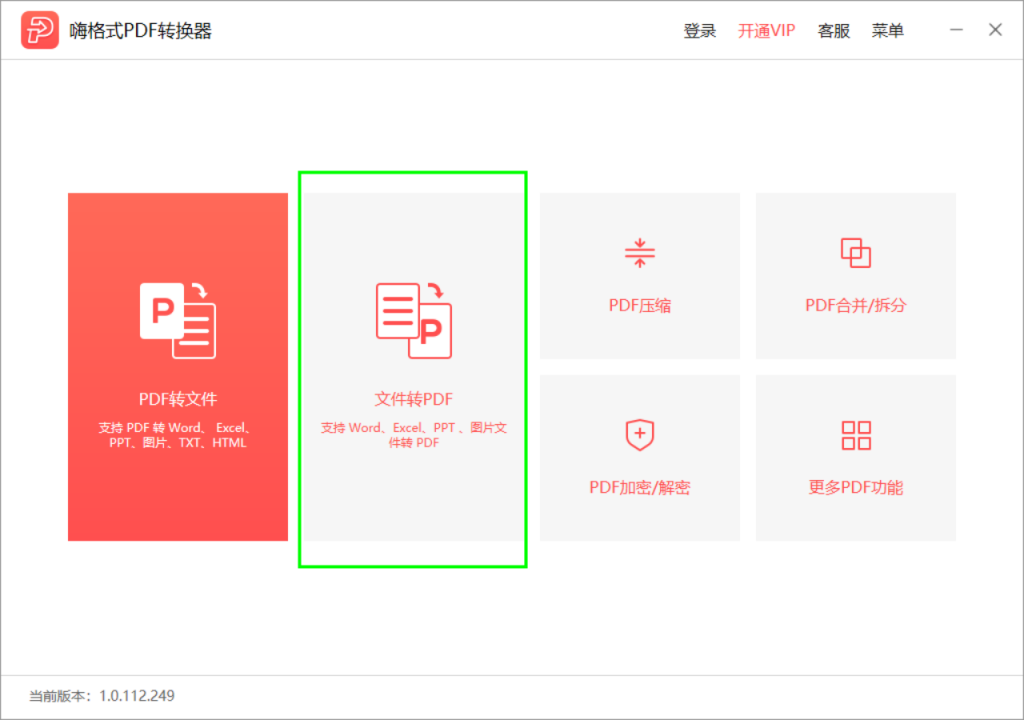This screenshot has height=720, width=1024.
Task: Click the version number 1.0.112.249
Action: [136, 696]
